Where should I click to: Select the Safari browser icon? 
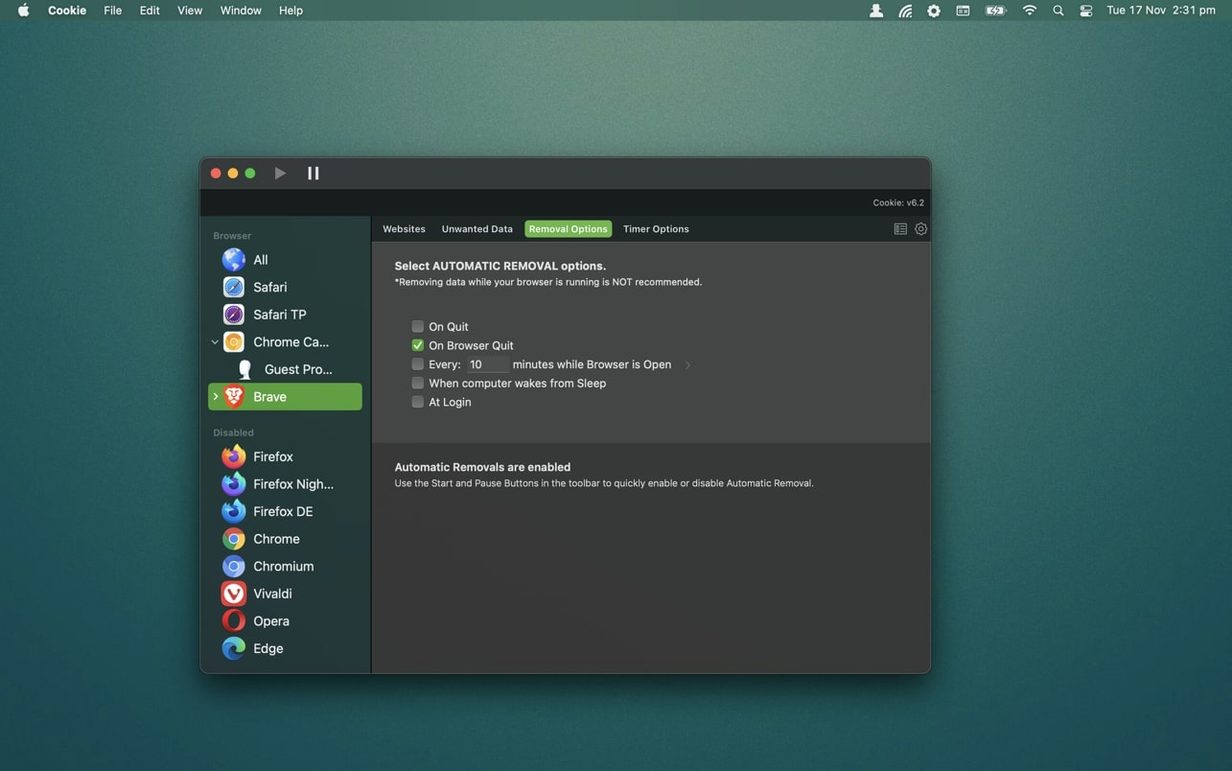tap(234, 287)
